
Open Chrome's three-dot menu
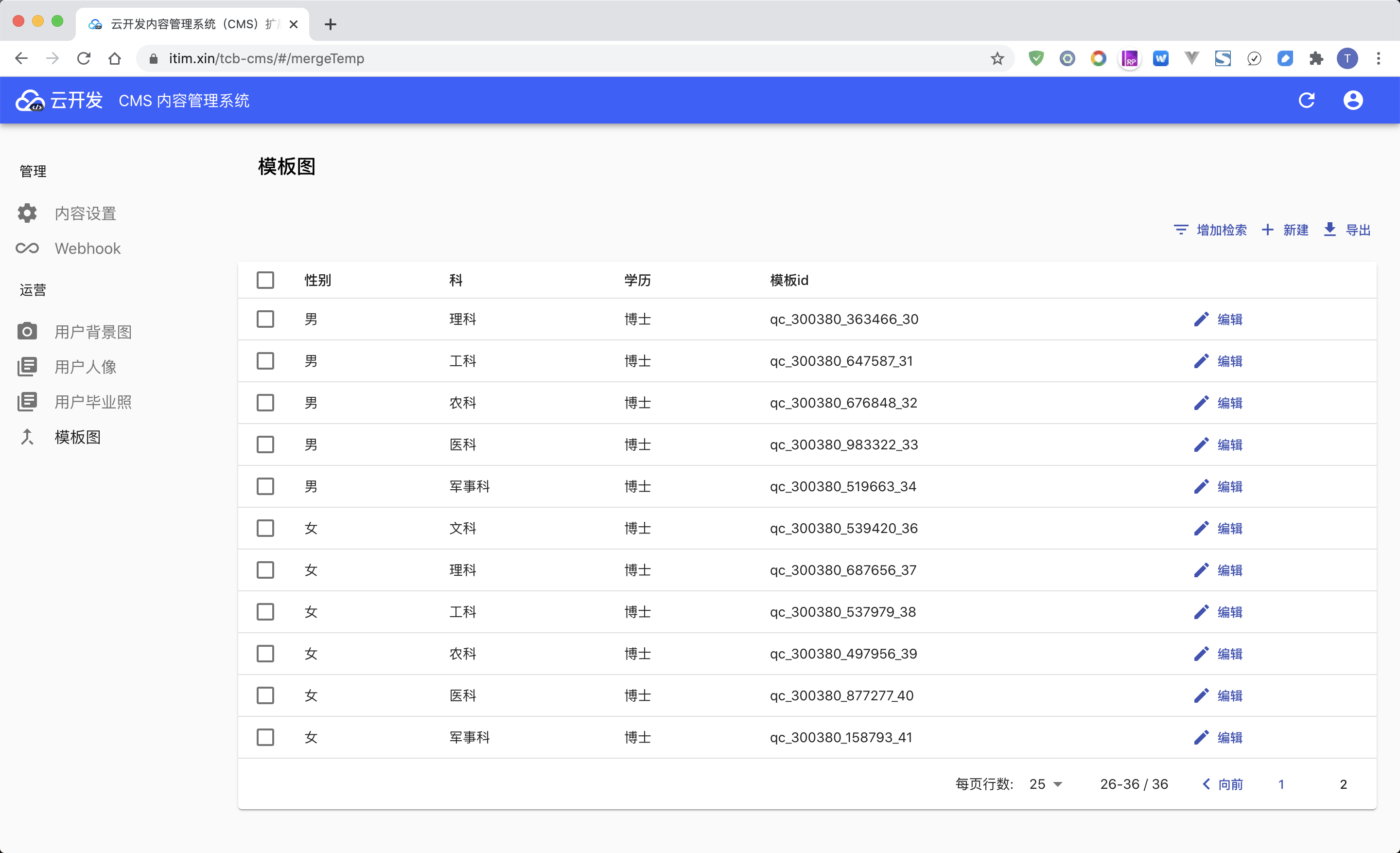(x=1379, y=58)
